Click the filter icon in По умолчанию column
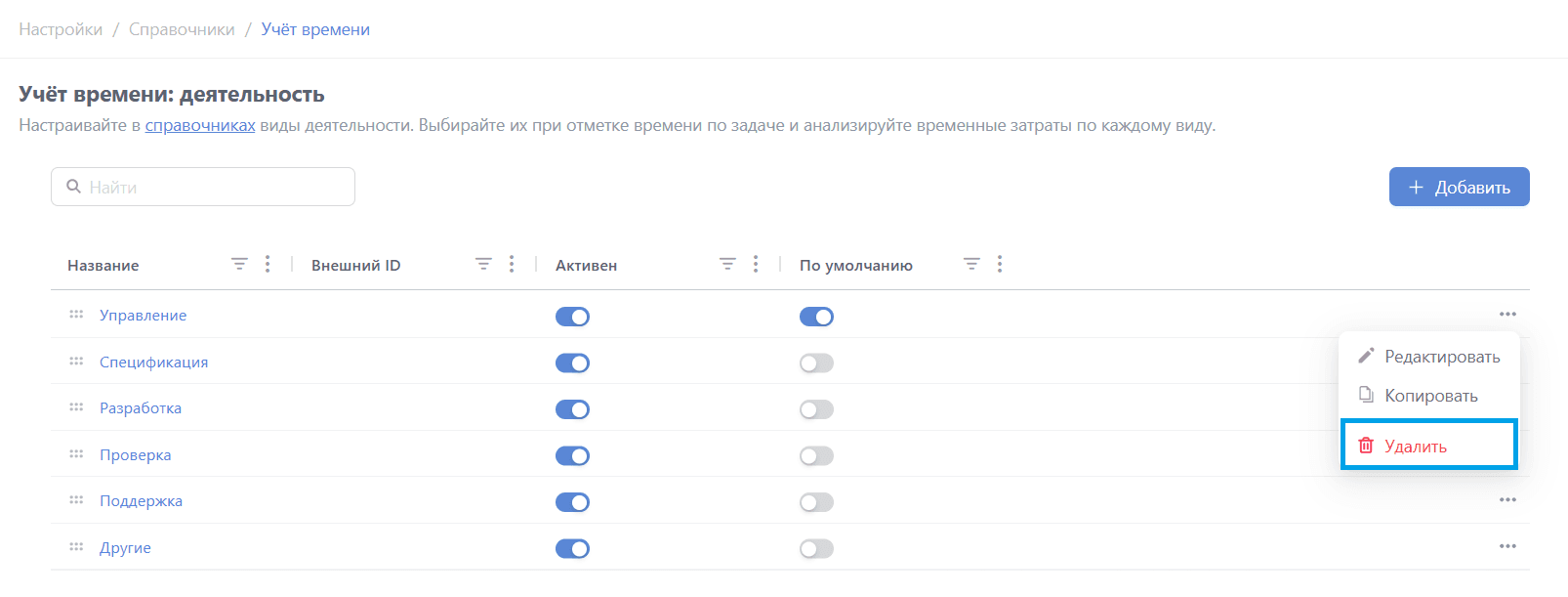1568x597 pixels. 971,264
